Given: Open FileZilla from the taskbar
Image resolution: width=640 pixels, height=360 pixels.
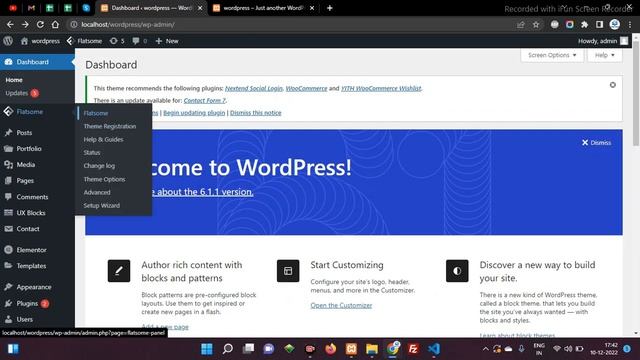Looking at the screenshot, I should [x=413, y=349].
